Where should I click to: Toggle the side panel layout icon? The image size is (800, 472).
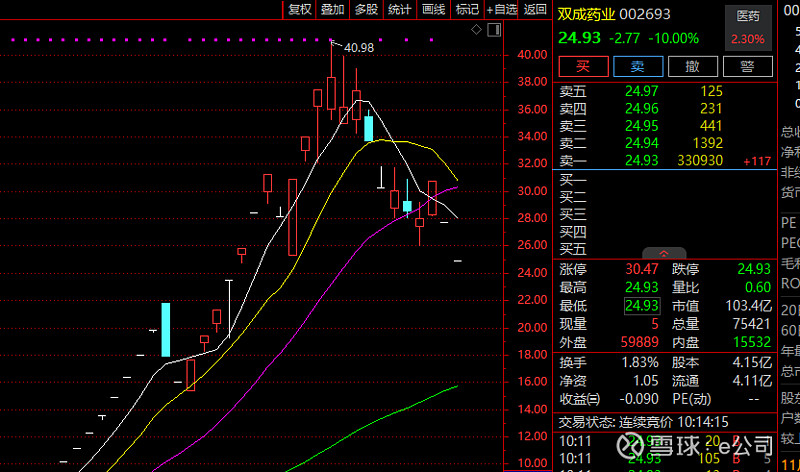pos(493,31)
